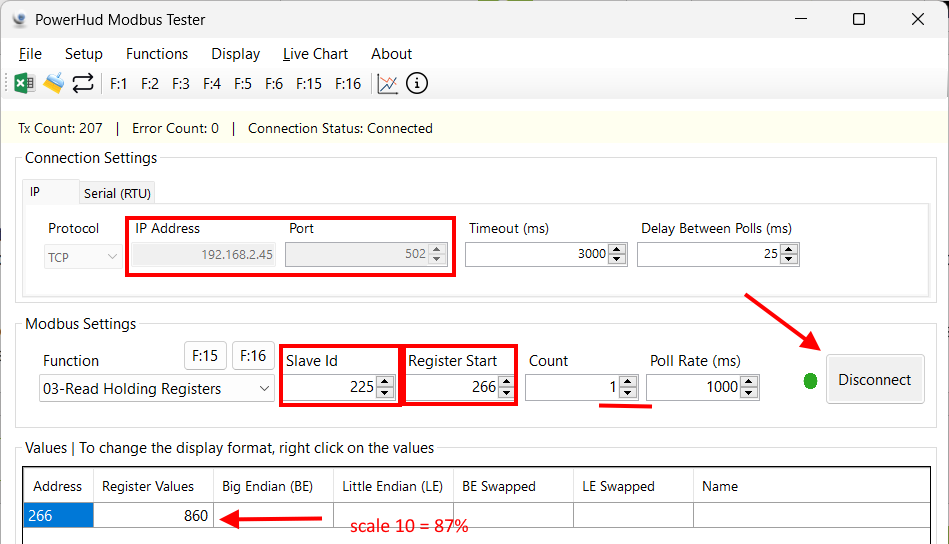Image resolution: width=949 pixels, height=544 pixels.
Task: Select the F:15 toolbar shortcut
Action: 309,84
